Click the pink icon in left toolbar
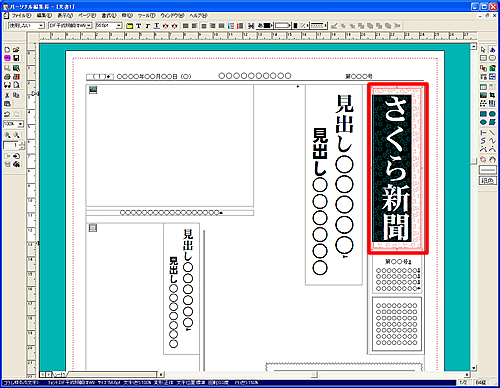This screenshot has height=388, width=500. [x=7, y=58]
